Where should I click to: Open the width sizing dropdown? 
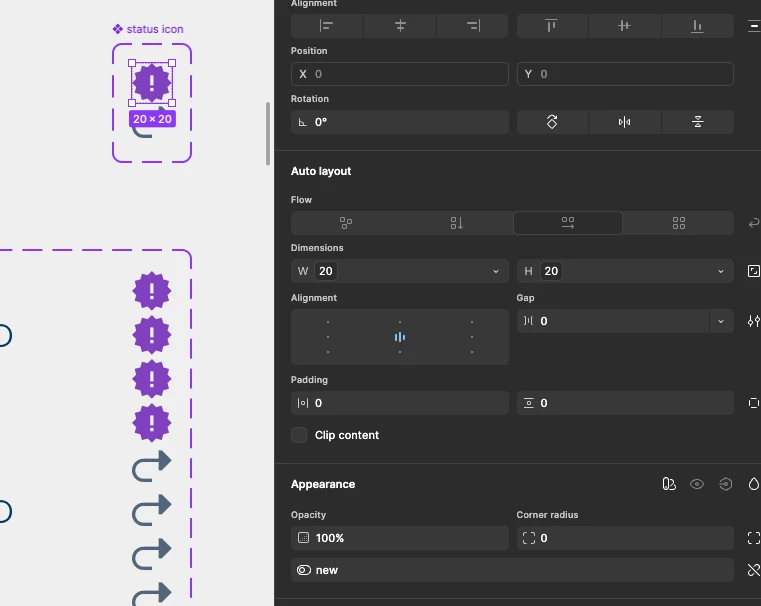point(496,271)
